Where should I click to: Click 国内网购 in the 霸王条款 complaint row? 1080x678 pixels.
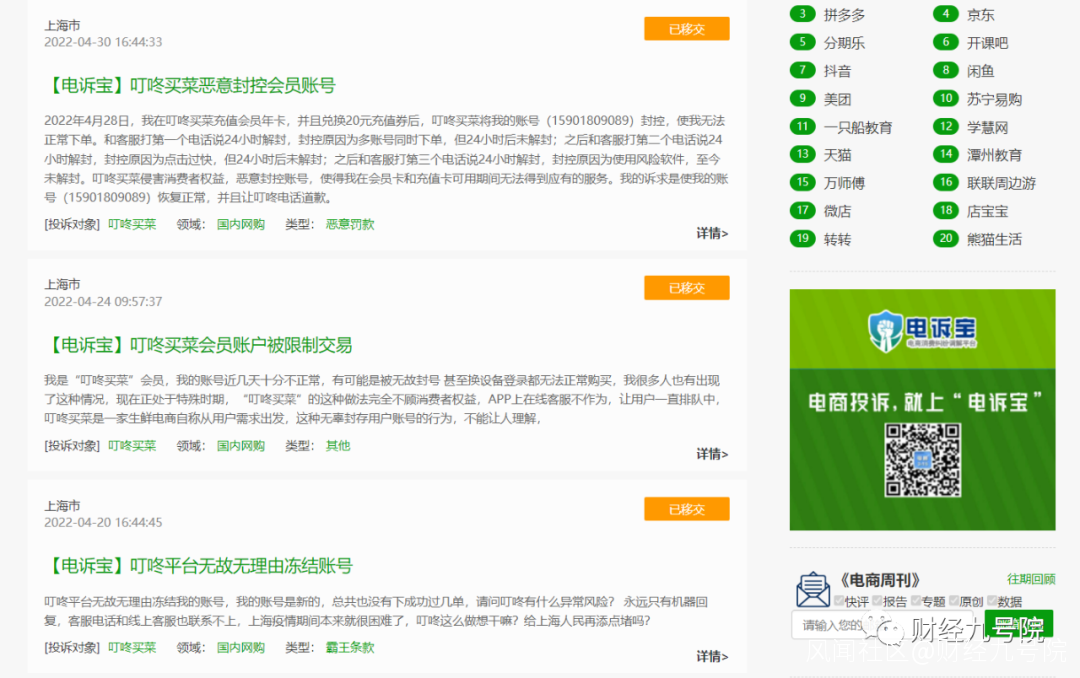pos(241,648)
